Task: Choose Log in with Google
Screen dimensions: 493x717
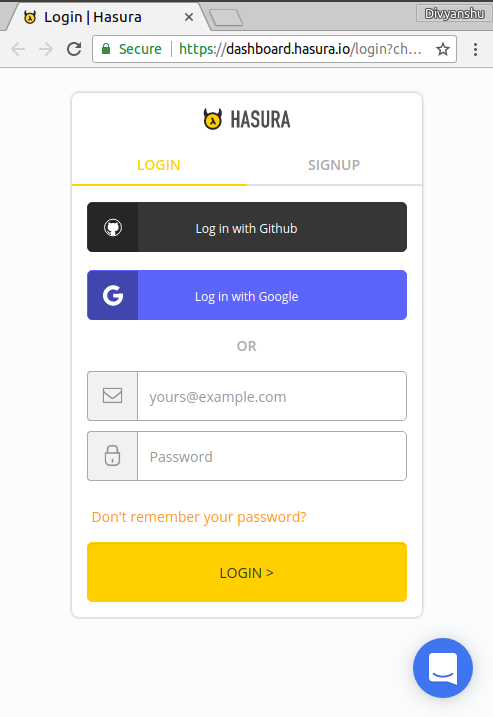Action: 247,295
